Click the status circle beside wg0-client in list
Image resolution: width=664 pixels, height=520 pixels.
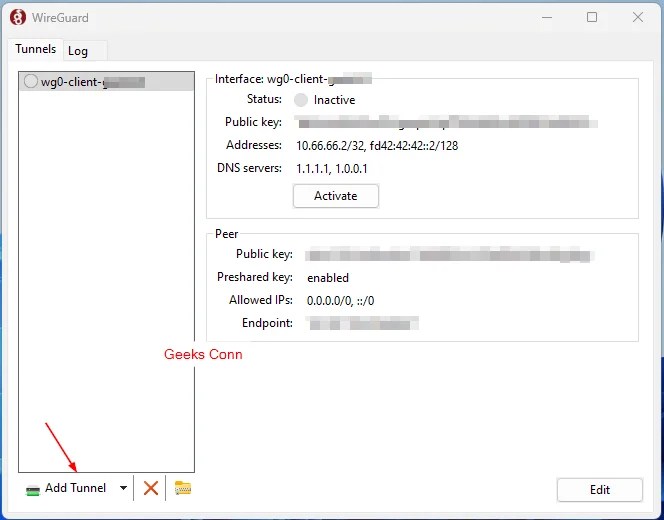[x=30, y=81]
